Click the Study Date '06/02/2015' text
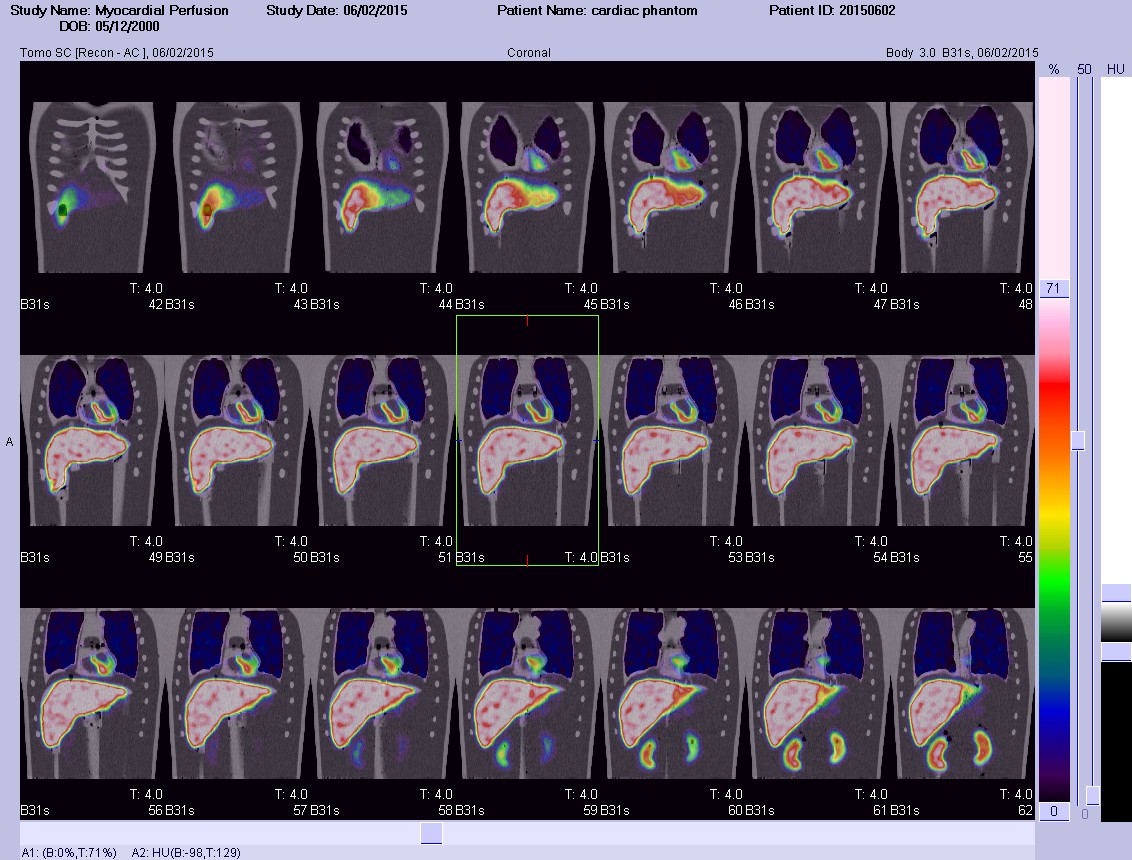This screenshot has height=860, width=1132. (373, 11)
